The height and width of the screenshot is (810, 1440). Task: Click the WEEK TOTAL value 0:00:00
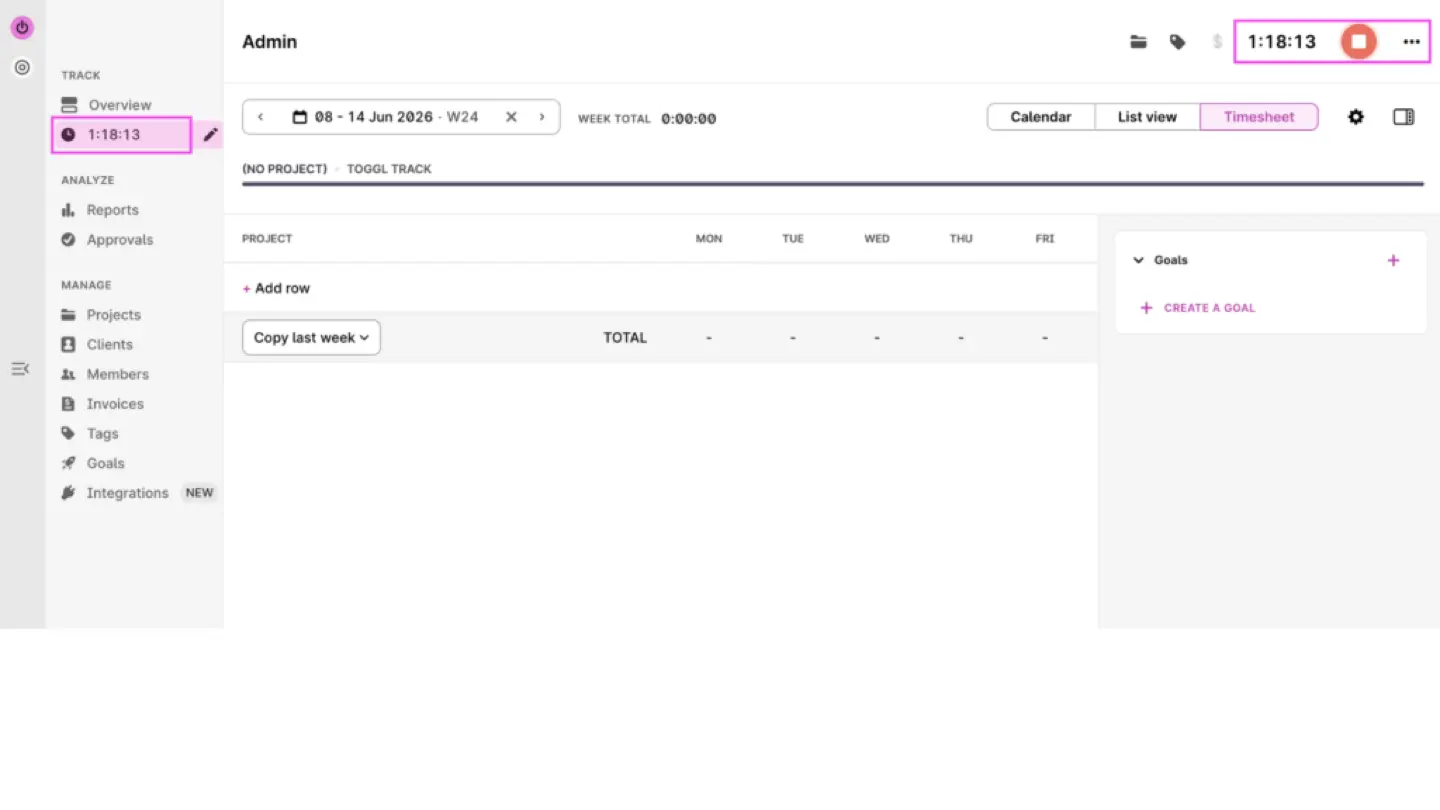click(x=689, y=119)
